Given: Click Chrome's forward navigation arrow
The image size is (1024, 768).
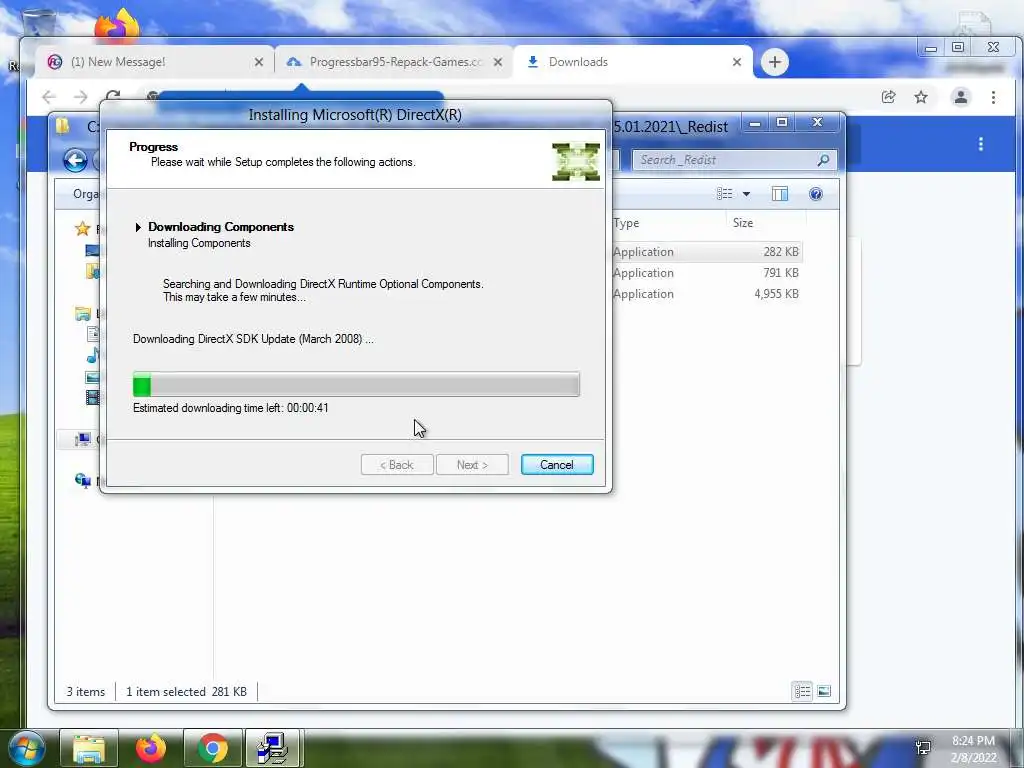Looking at the screenshot, I should tap(80, 97).
